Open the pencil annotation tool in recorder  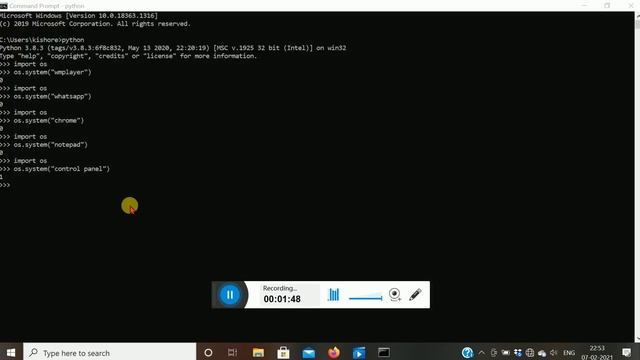pos(415,294)
